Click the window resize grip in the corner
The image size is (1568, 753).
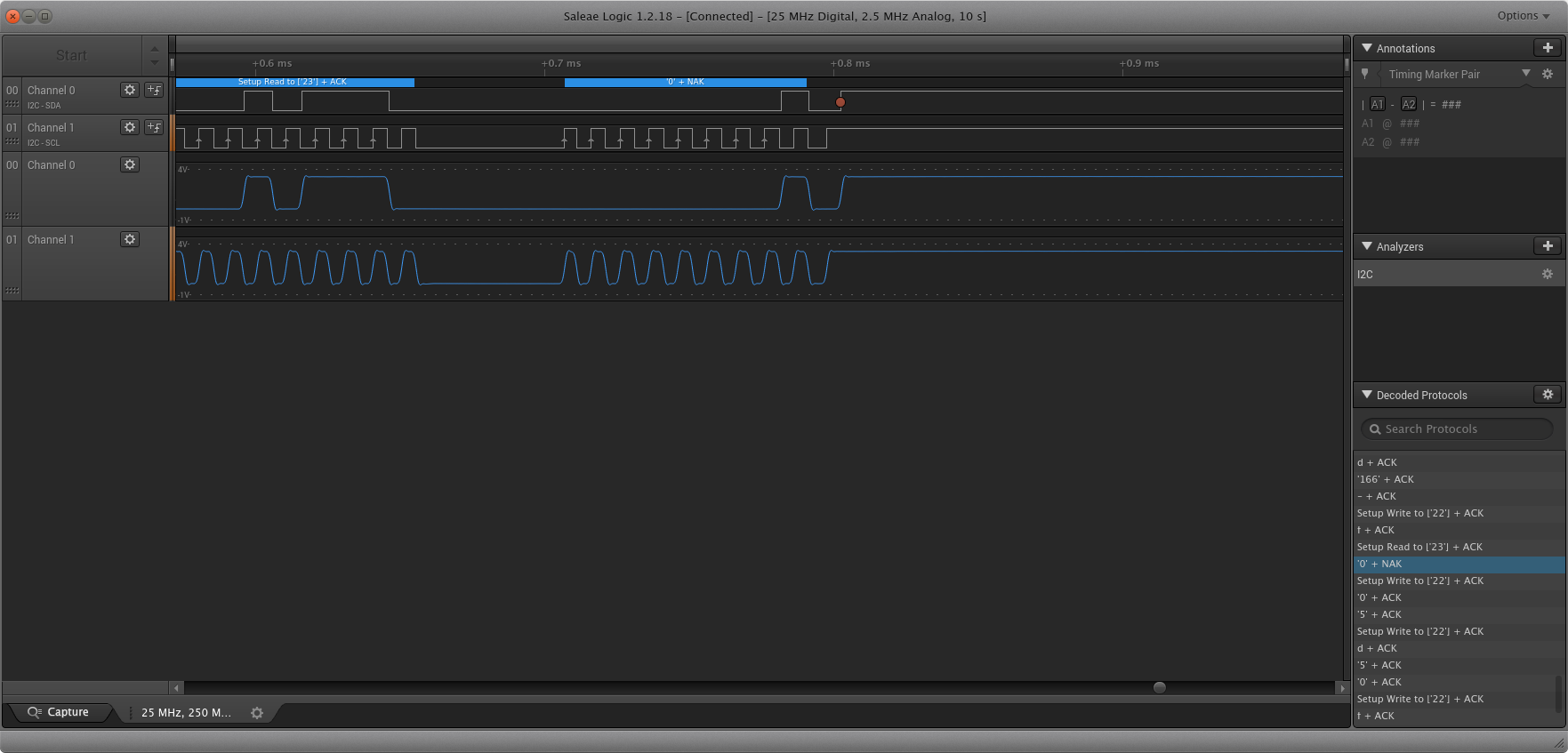(x=1558, y=743)
